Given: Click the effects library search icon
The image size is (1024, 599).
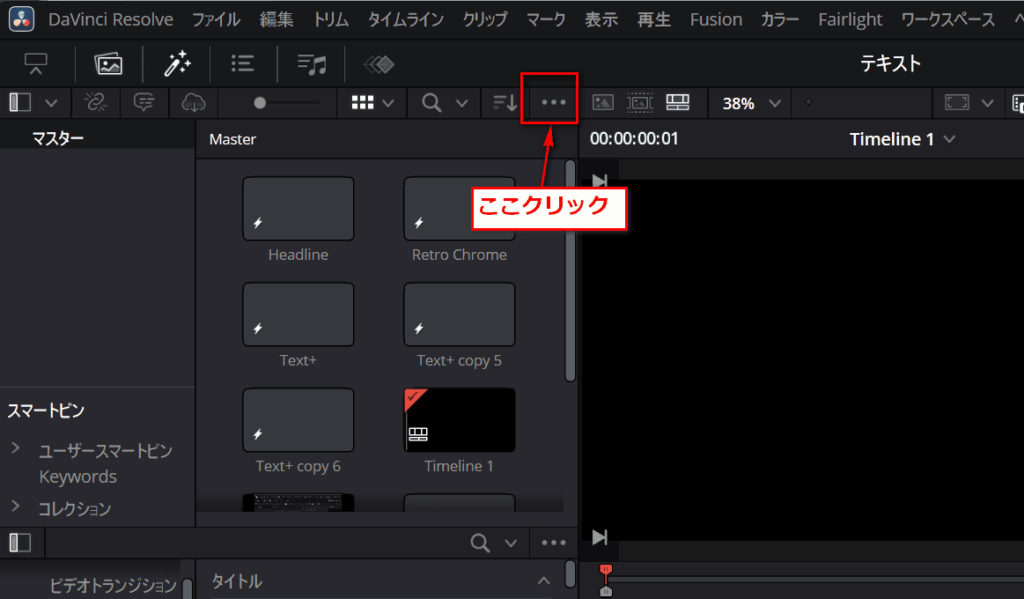Looking at the screenshot, I should [x=480, y=543].
